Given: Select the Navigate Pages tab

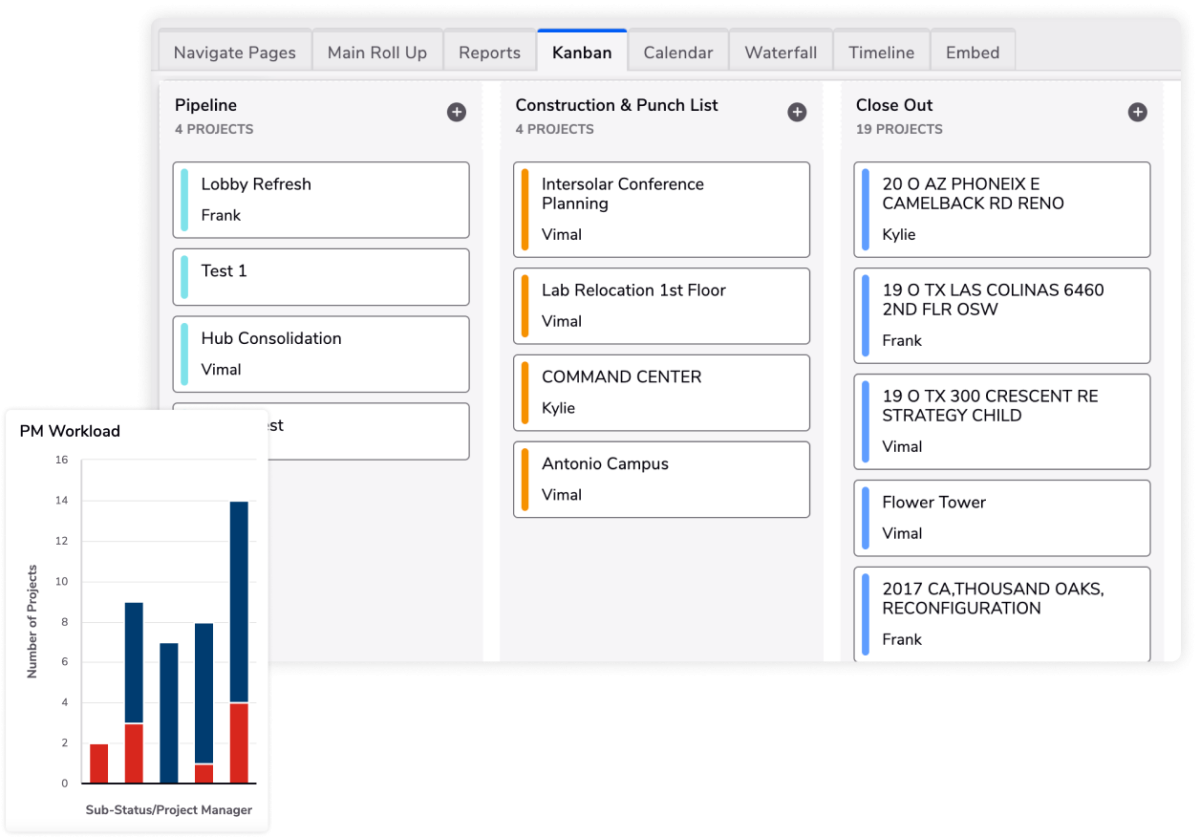Looking at the screenshot, I should (234, 51).
